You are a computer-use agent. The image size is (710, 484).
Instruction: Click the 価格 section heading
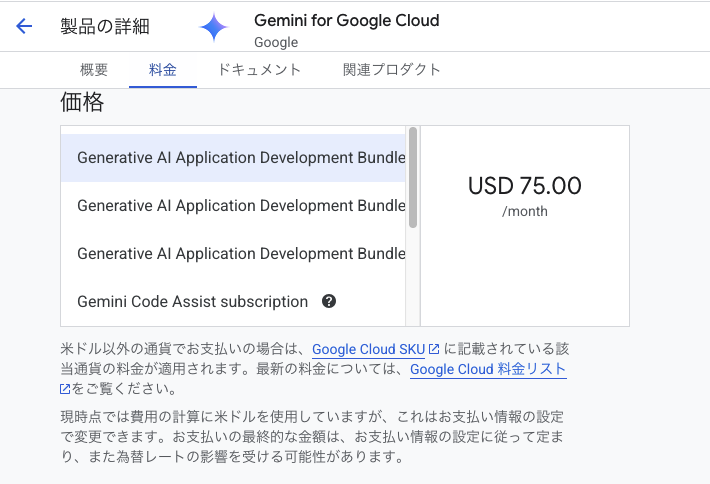click(x=82, y=102)
